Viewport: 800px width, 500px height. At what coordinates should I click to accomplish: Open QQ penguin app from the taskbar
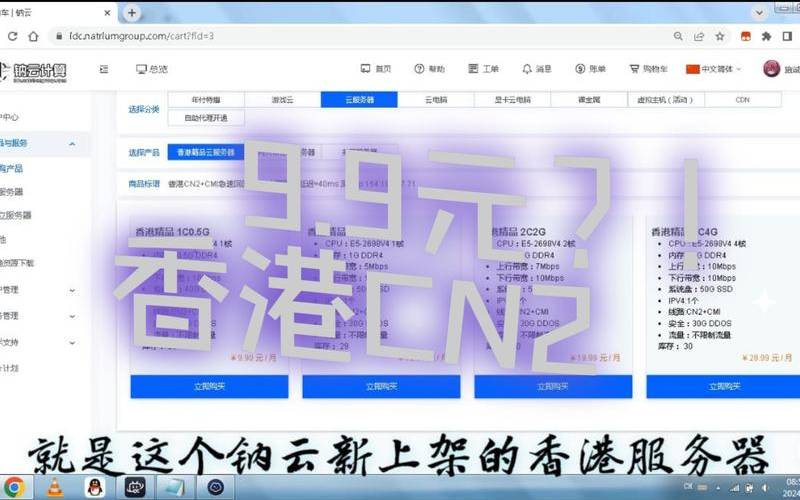95,488
